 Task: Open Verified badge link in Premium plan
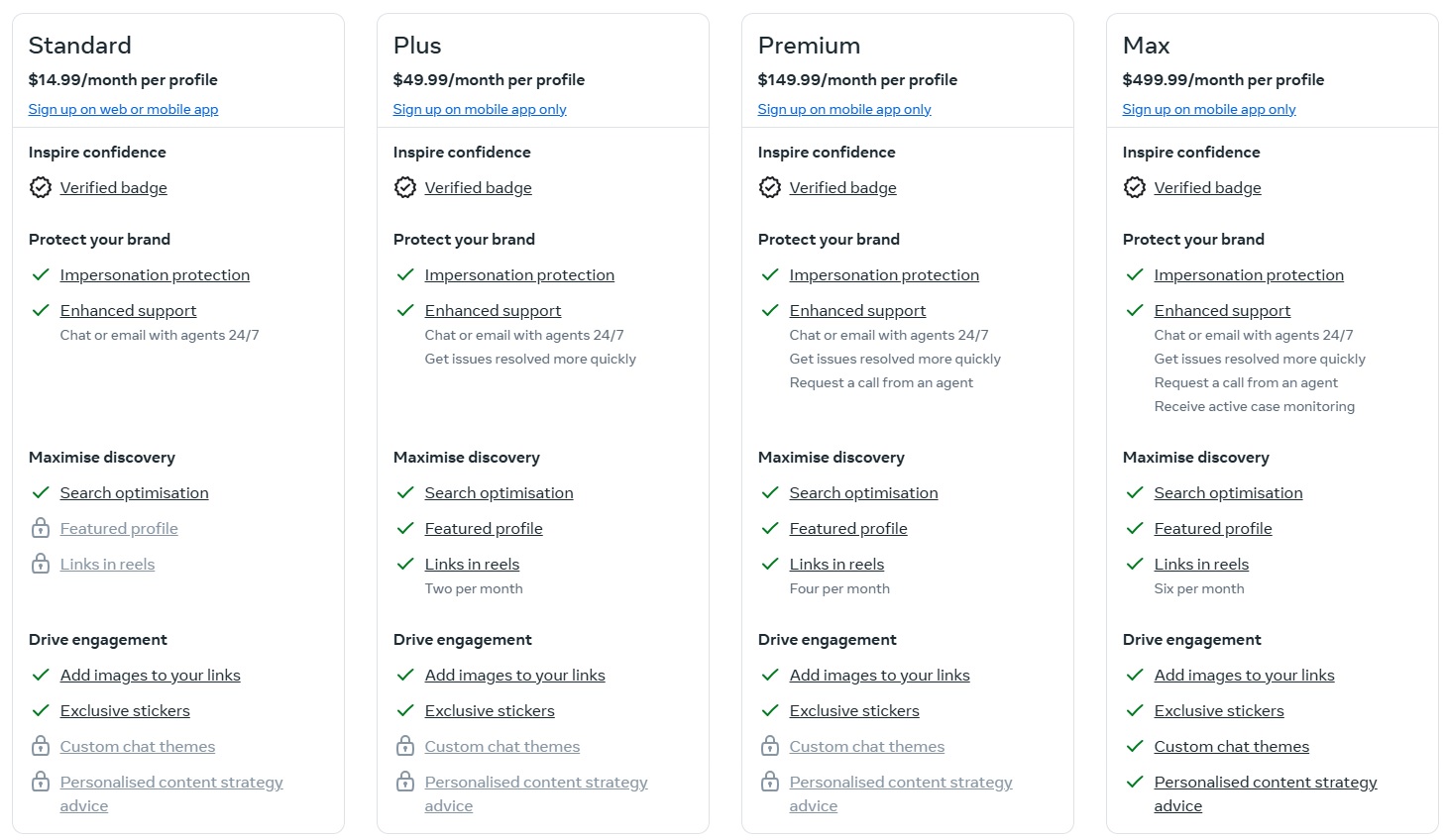842,187
